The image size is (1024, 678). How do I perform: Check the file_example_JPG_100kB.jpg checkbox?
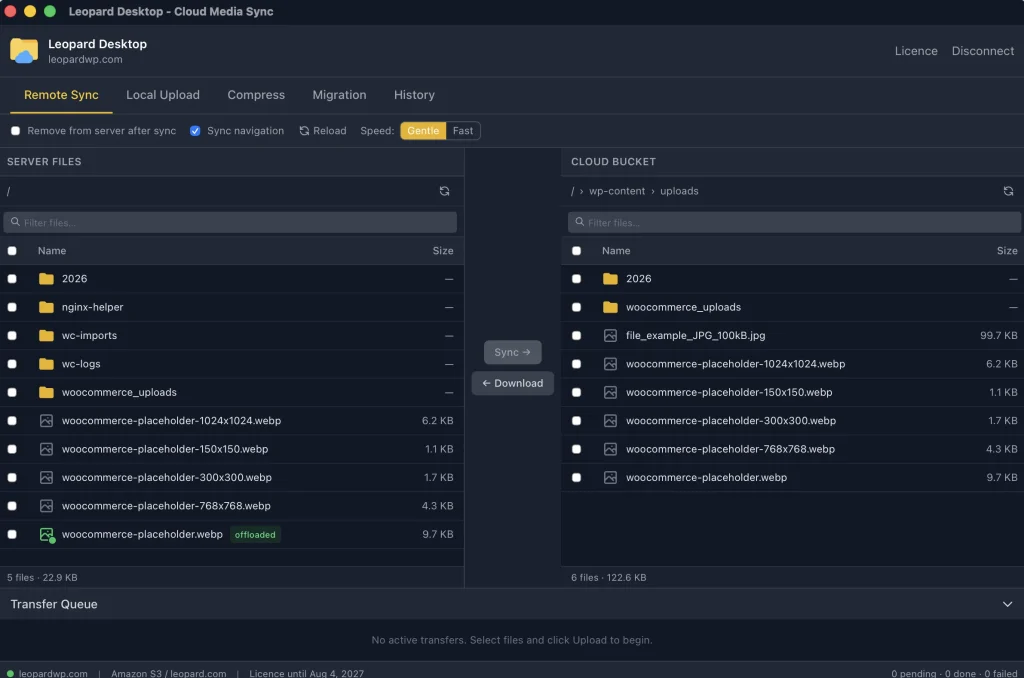pyautogui.click(x=576, y=336)
